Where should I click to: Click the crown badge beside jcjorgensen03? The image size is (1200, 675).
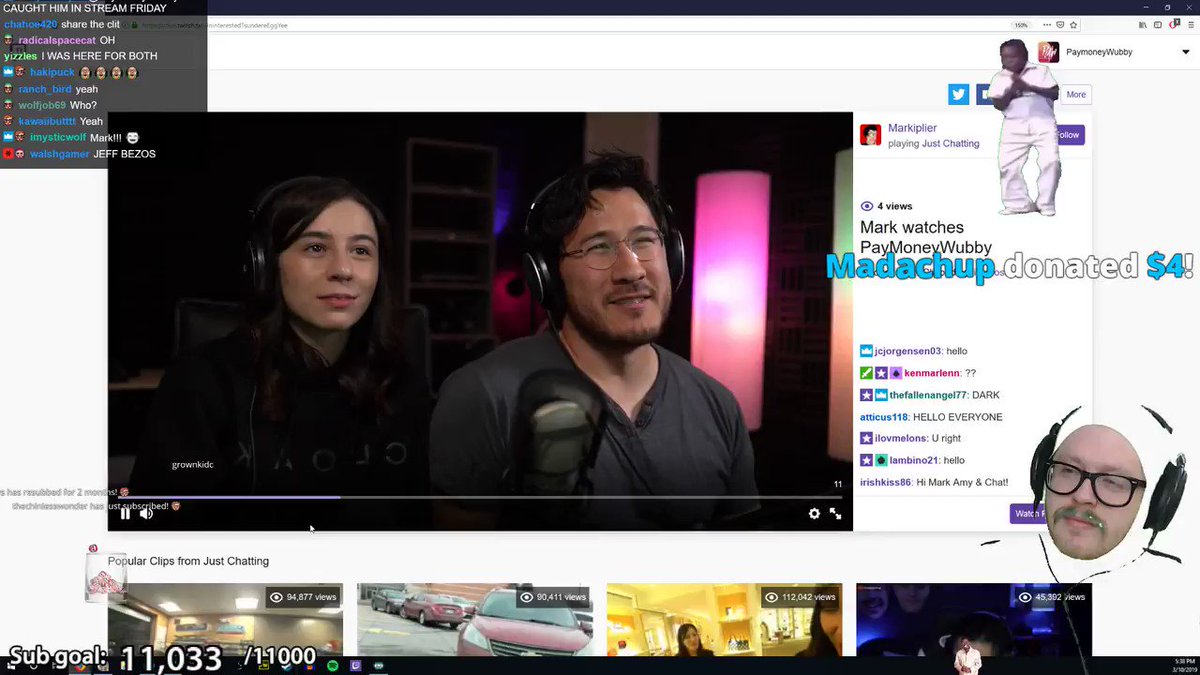click(x=866, y=351)
